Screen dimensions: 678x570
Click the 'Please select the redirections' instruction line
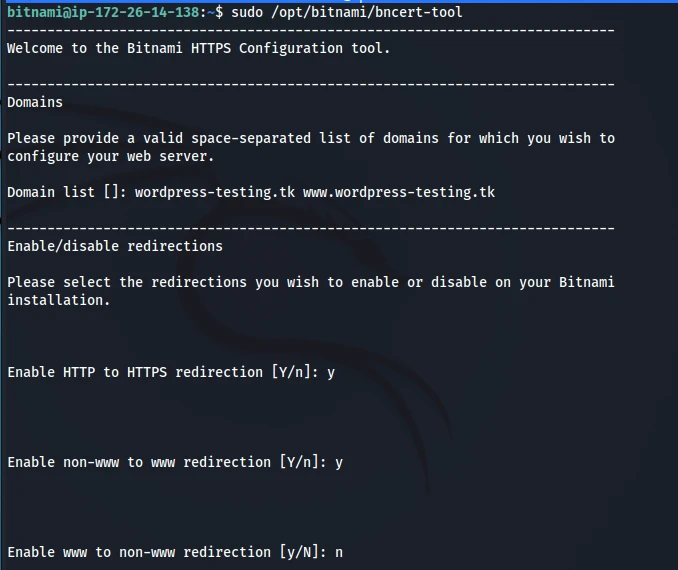point(310,282)
